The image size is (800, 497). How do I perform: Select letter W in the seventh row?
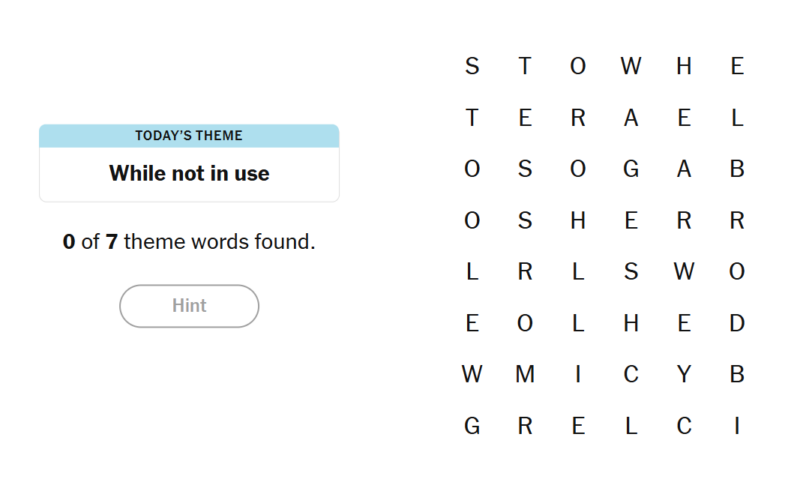(472, 375)
